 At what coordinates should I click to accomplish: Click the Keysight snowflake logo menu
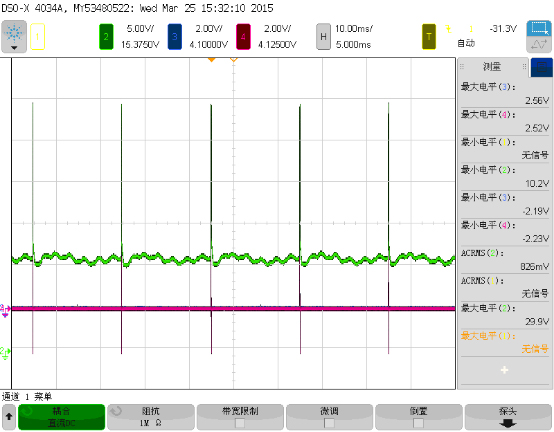(14, 36)
